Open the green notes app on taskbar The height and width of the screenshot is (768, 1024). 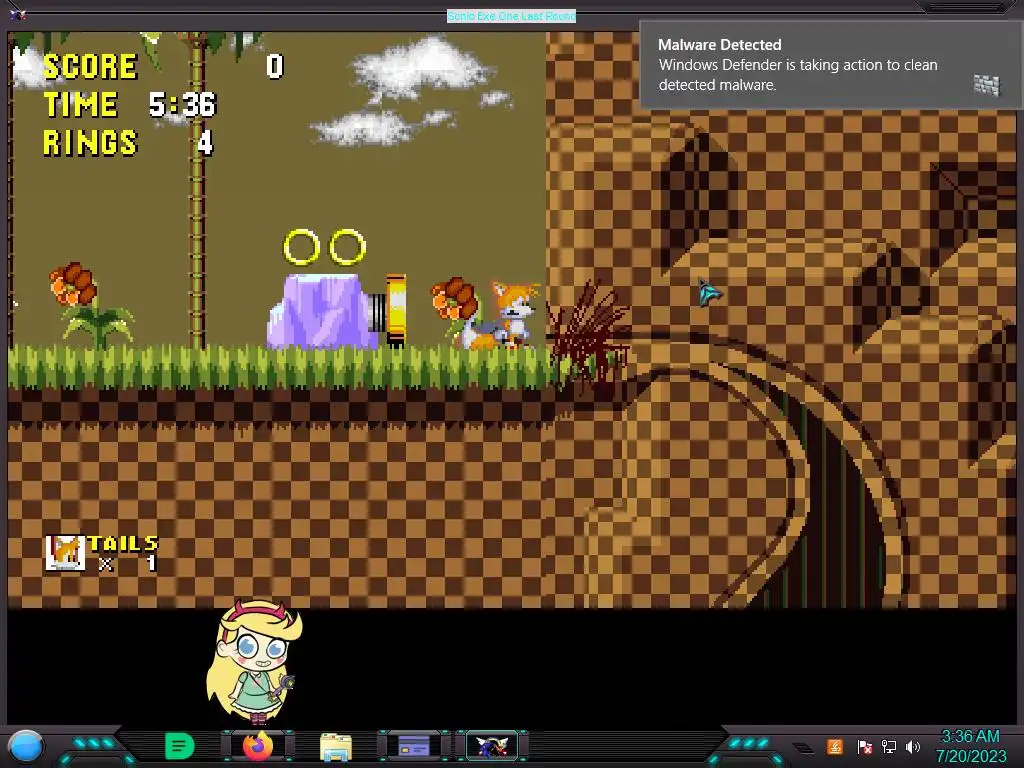pos(180,746)
